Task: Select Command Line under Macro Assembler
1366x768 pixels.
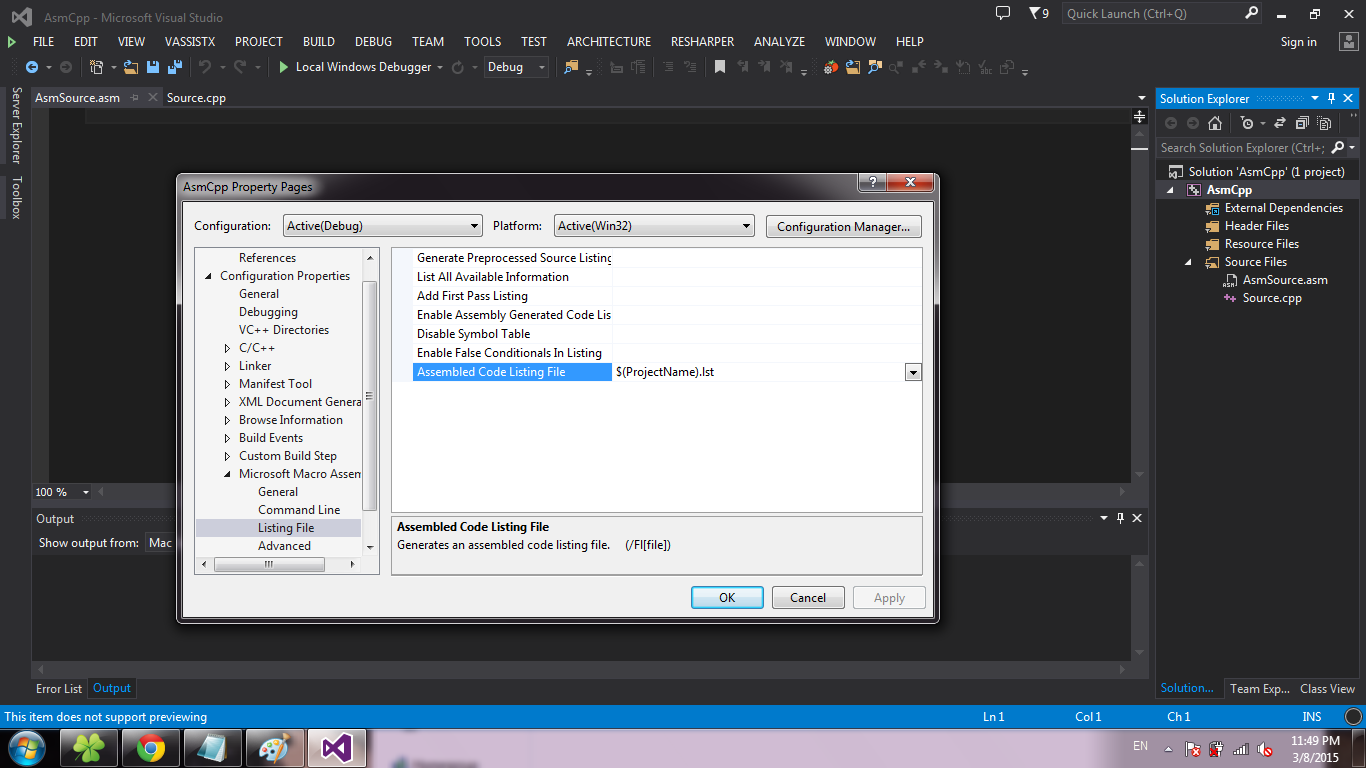Action: coord(299,510)
